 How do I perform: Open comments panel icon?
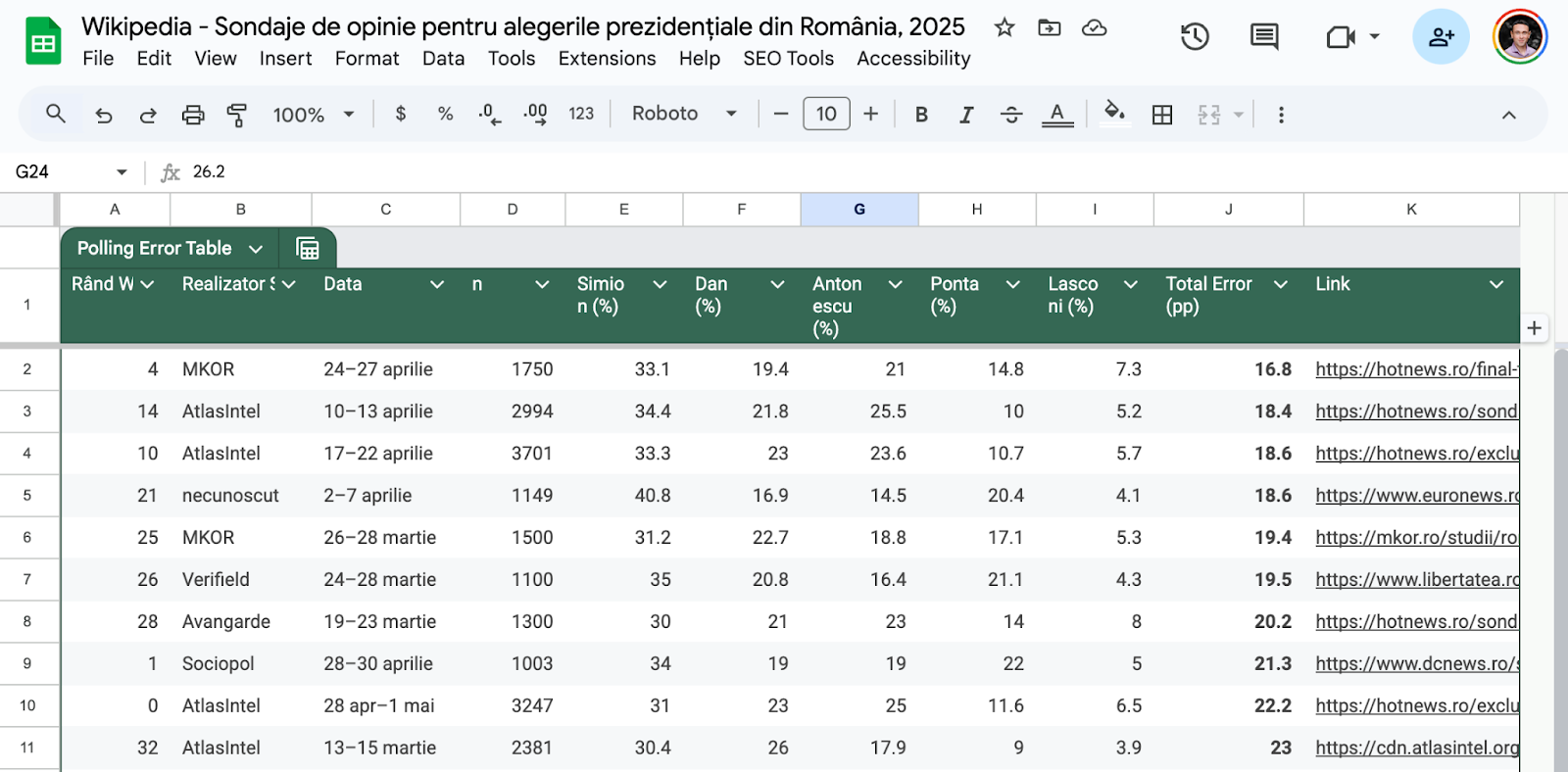pyautogui.click(x=1264, y=37)
